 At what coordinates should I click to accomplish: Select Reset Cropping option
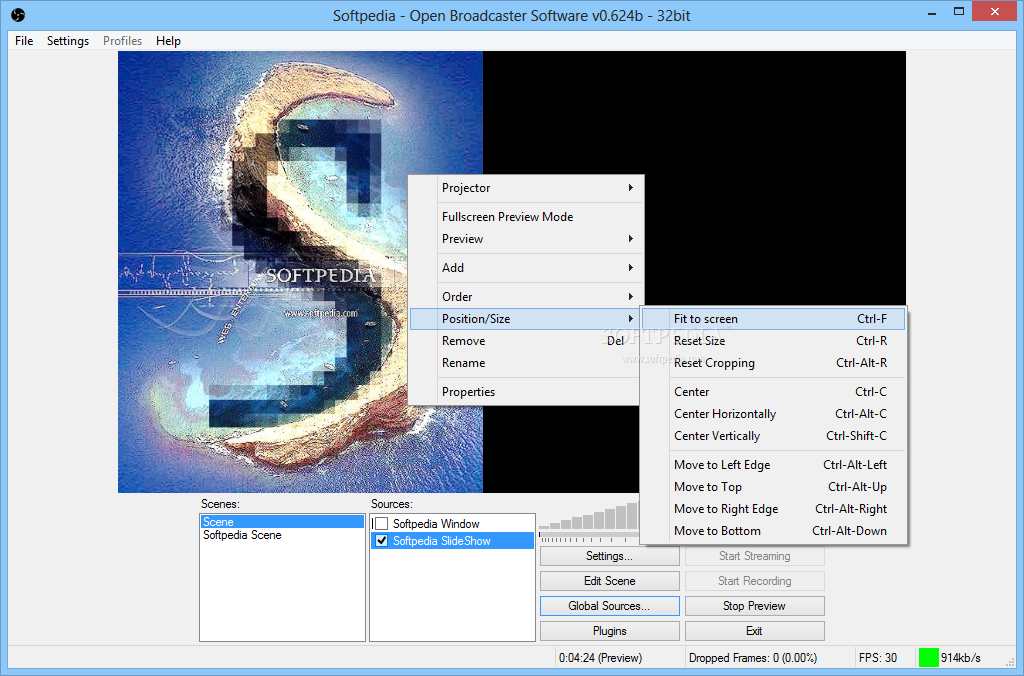coord(774,363)
